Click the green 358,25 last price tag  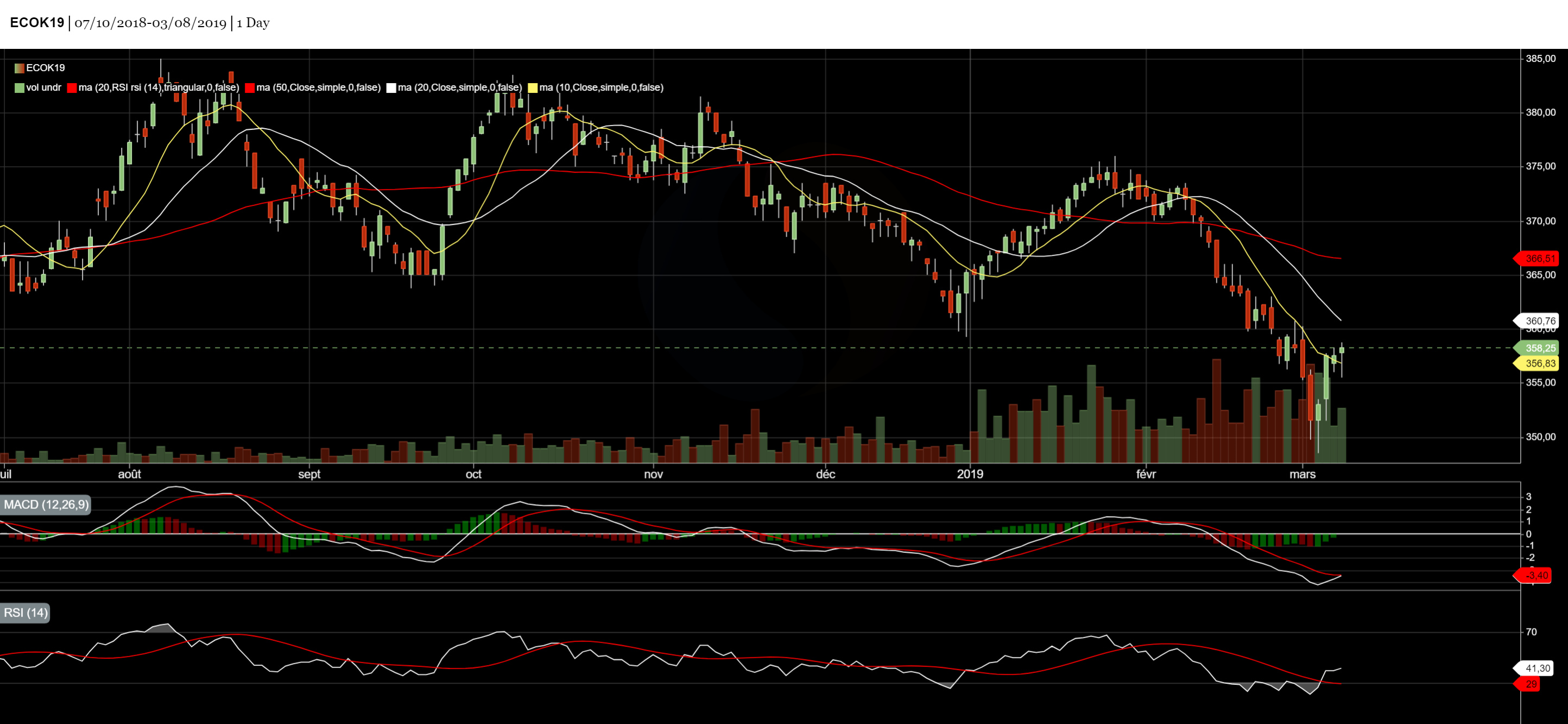1537,348
